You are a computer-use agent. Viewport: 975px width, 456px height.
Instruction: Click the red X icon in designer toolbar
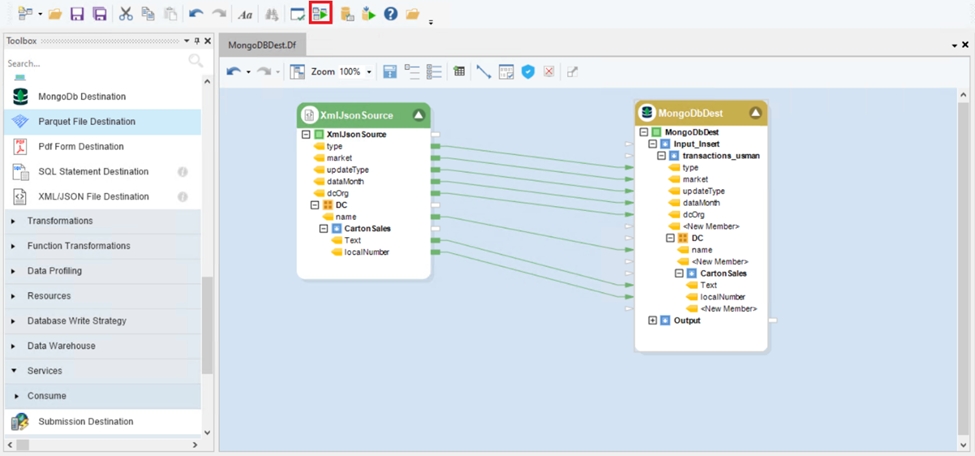pos(548,72)
